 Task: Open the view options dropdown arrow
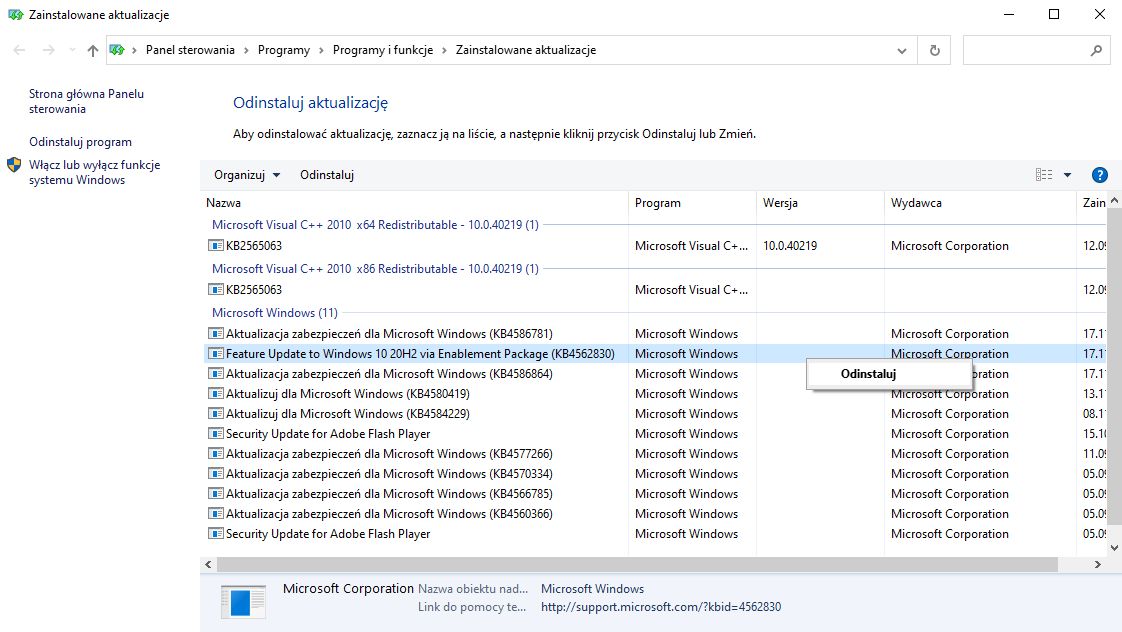[x=1068, y=175]
